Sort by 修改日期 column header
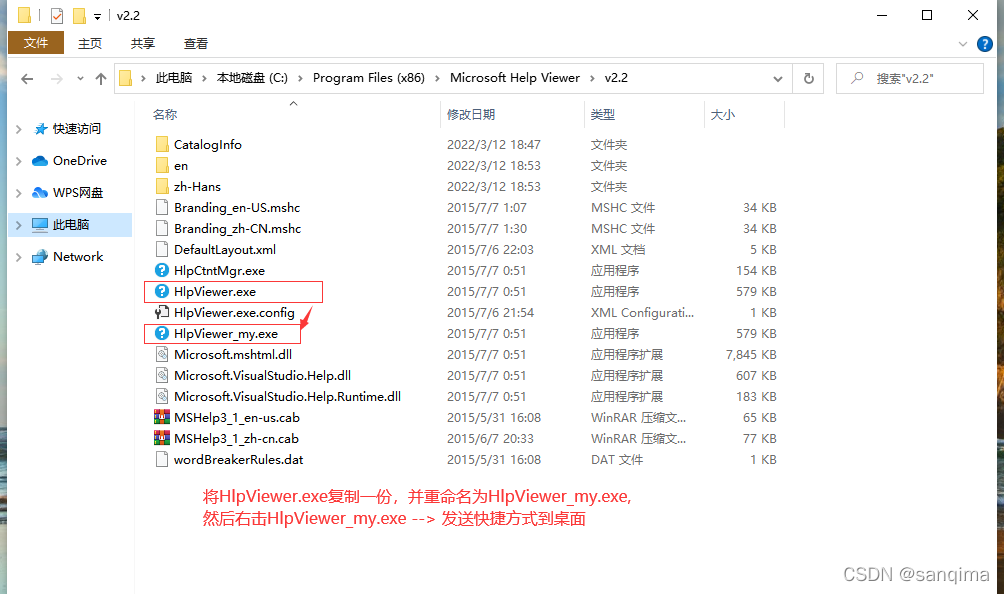 [x=471, y=115]
